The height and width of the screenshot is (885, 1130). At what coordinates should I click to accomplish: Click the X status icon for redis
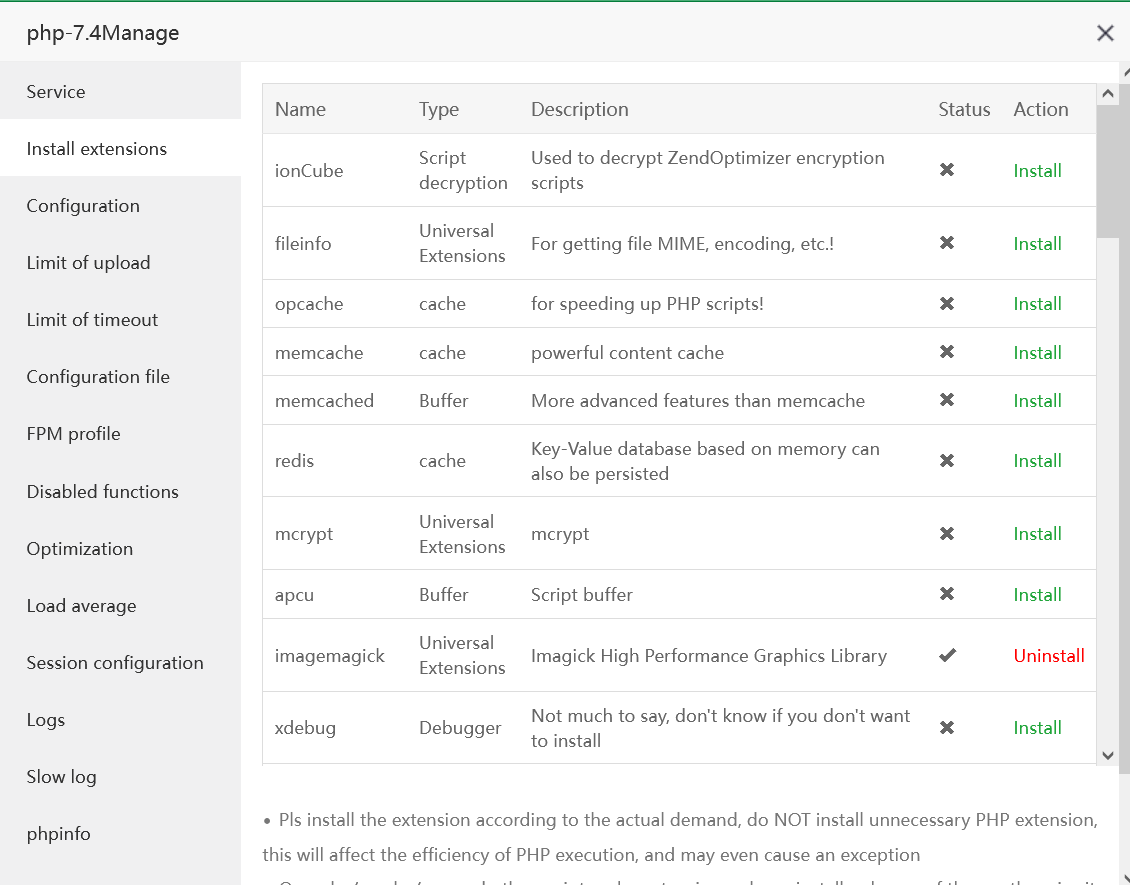point(947,461)
